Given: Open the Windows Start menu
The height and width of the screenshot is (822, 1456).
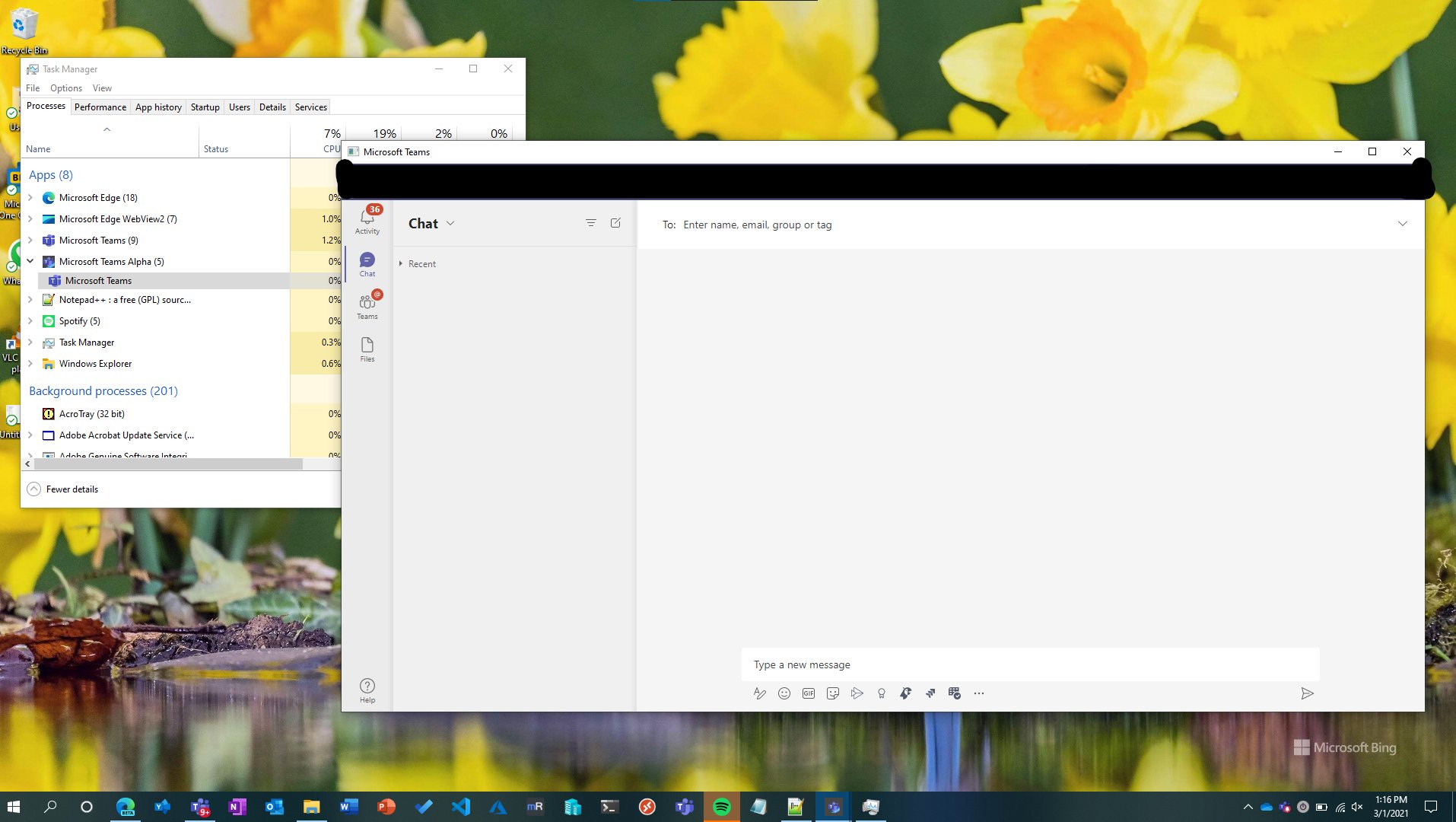Looking at the screenshot, I should [x=14, y=807].
